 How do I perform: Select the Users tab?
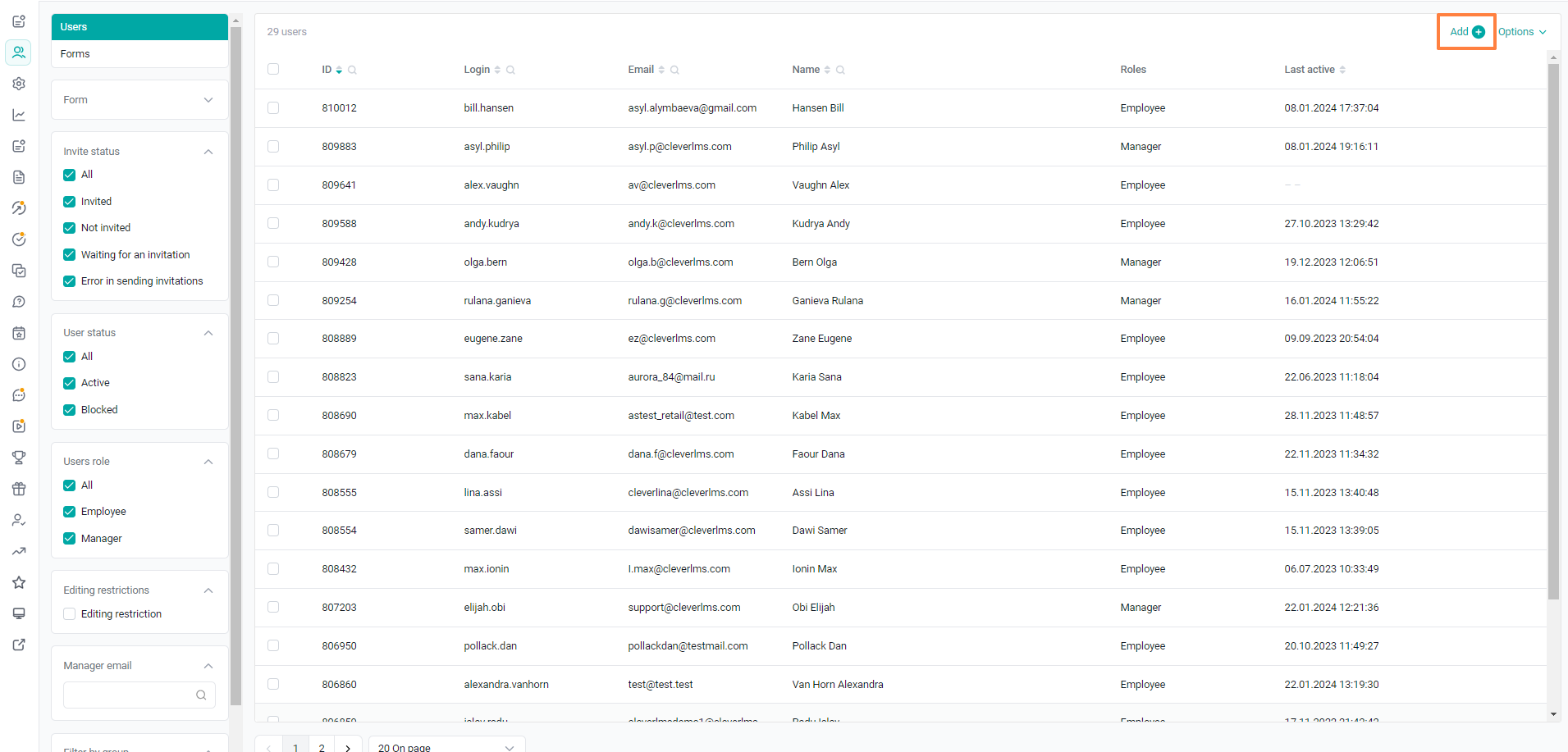coord(139,27)
